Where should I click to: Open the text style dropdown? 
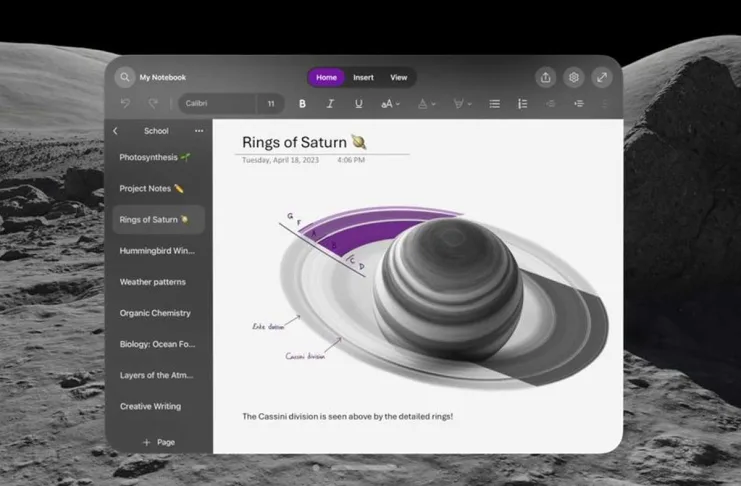(390, 104)
